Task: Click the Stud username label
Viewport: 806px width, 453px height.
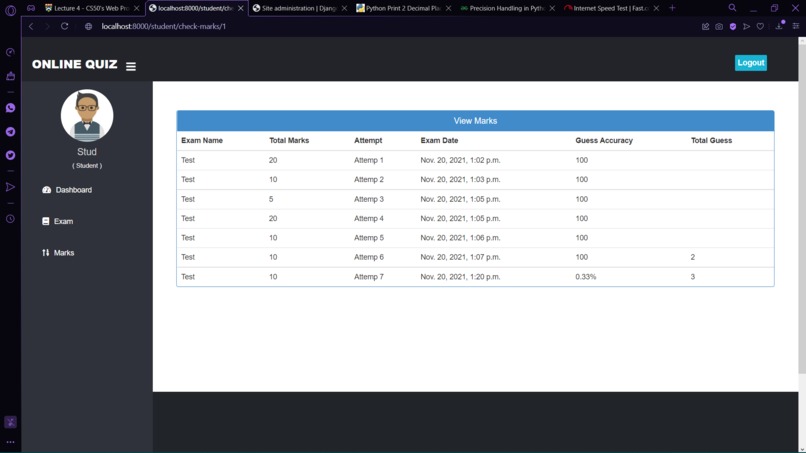Action: click(x=87, y=152)
